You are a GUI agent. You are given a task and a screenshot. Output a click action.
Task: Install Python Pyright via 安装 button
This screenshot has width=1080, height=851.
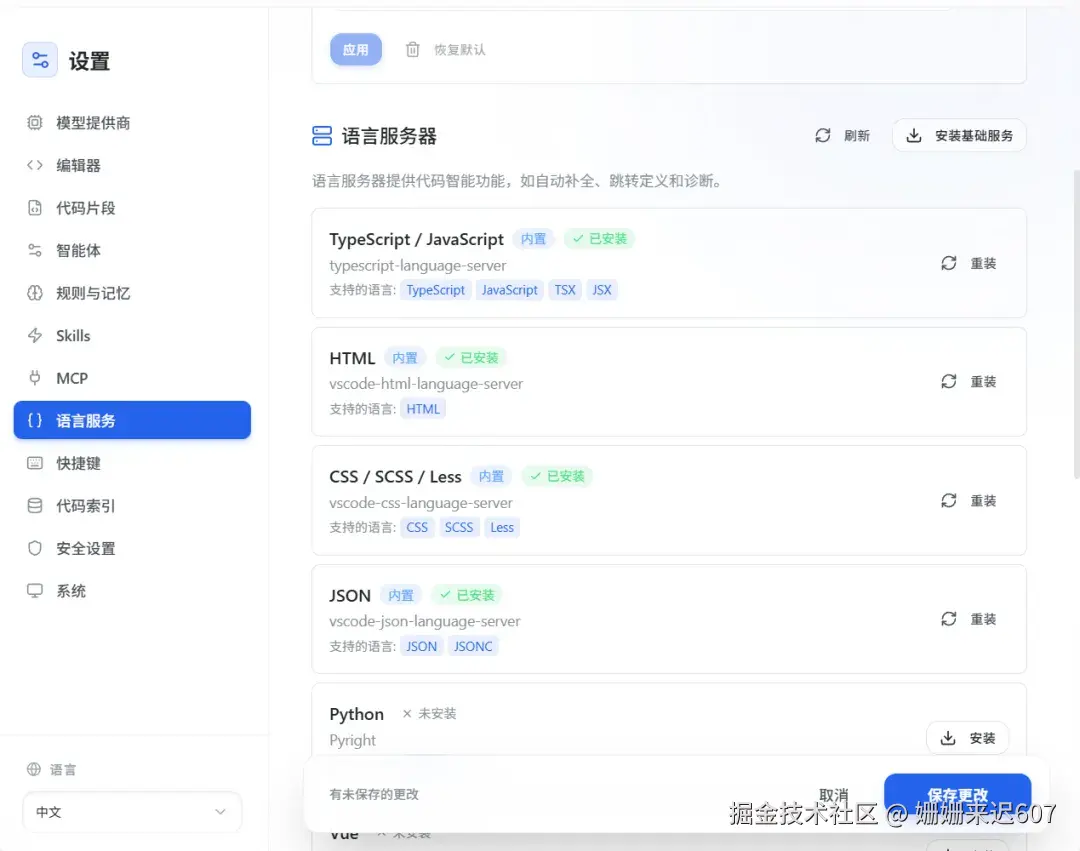tap(967, 737)
